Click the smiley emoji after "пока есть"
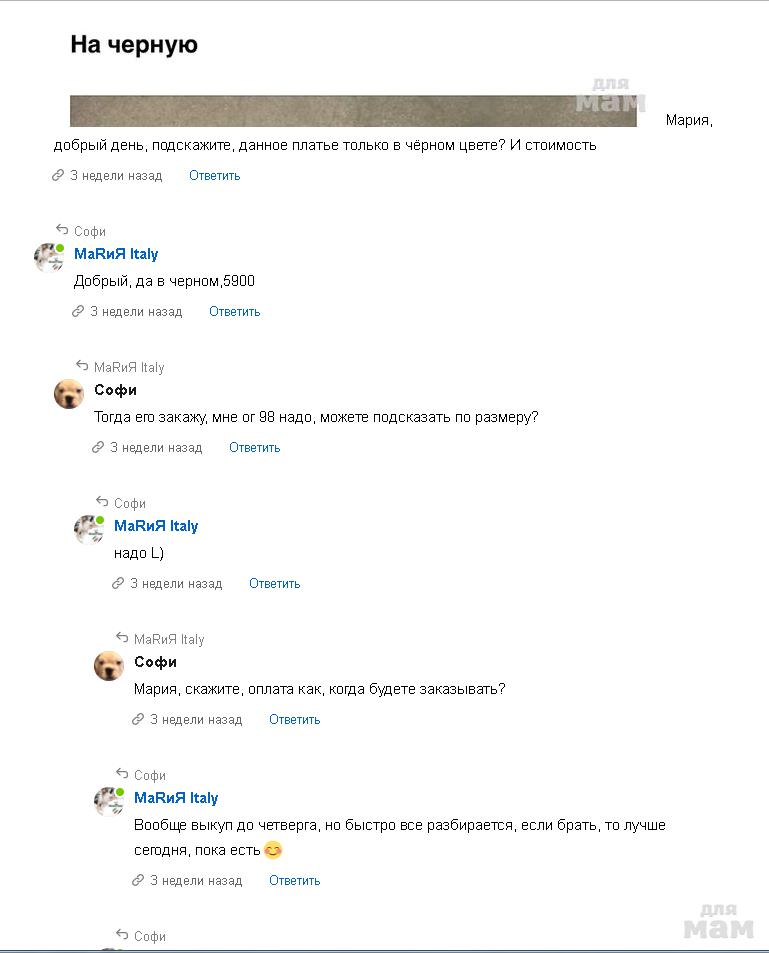 pyautogui.click(x=273, y=851)
